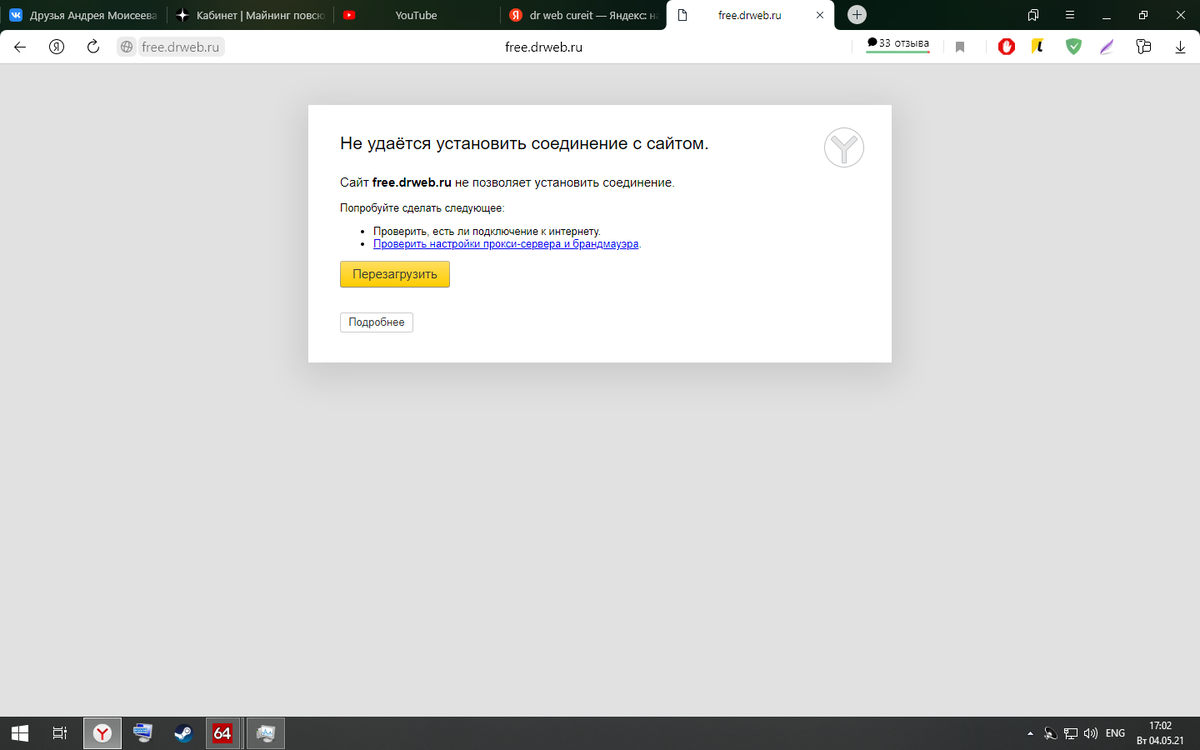Viewport: 1200px width, 750px height.
Task: Click the bold free.drweb.ru text in message
Action: pyautogui.click(x=412, y=182)
